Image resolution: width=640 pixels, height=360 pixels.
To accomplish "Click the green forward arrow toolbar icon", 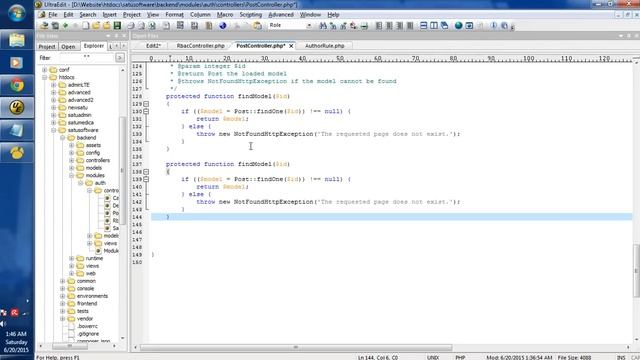I will [x=65, y=26].
